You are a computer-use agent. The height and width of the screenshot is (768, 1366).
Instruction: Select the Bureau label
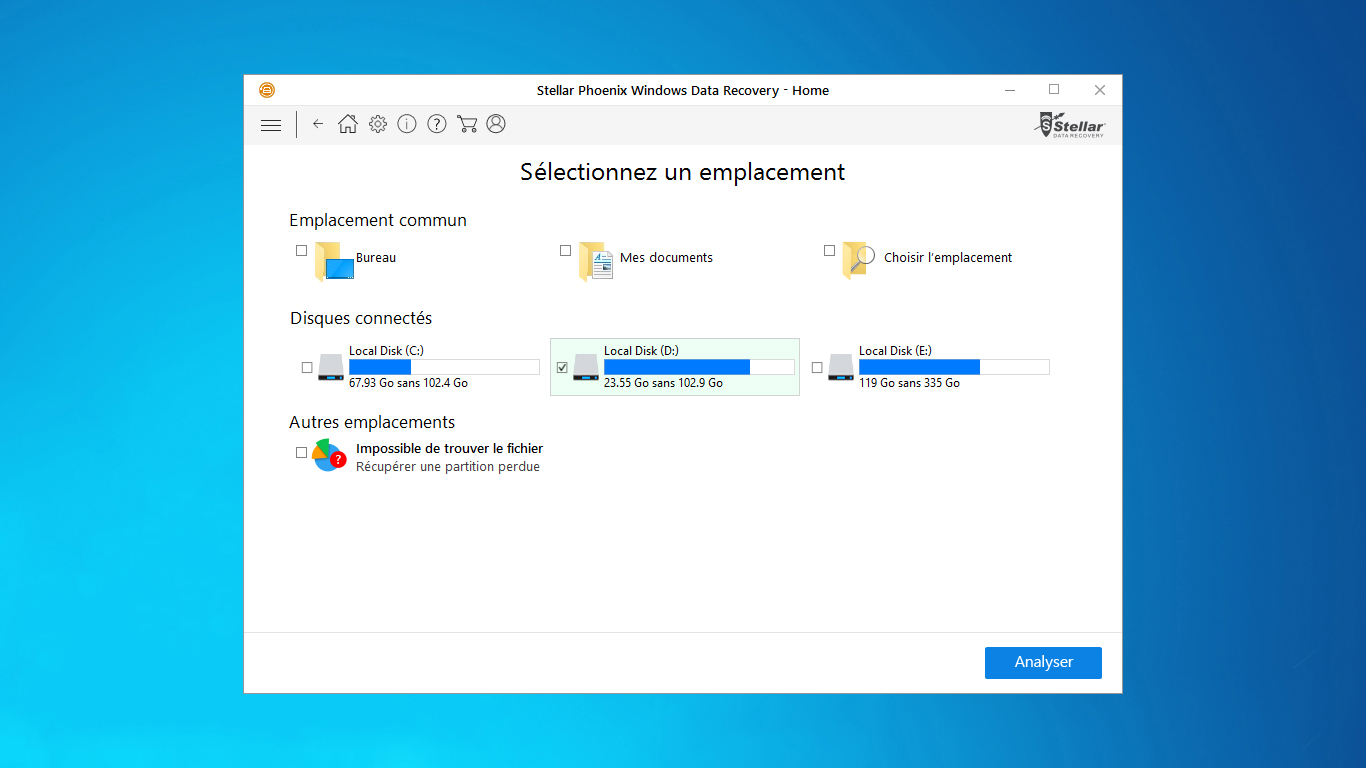coord(376,258)
